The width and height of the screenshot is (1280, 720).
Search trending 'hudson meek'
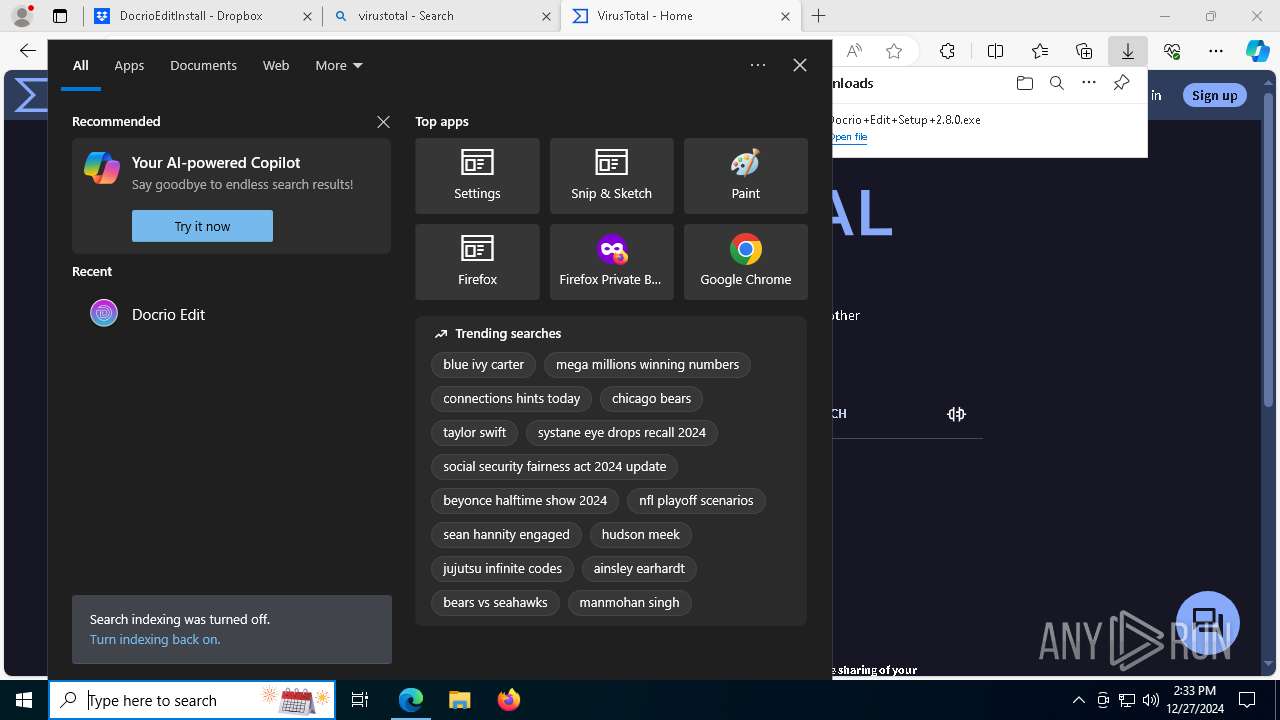click(x=641, y=535)
